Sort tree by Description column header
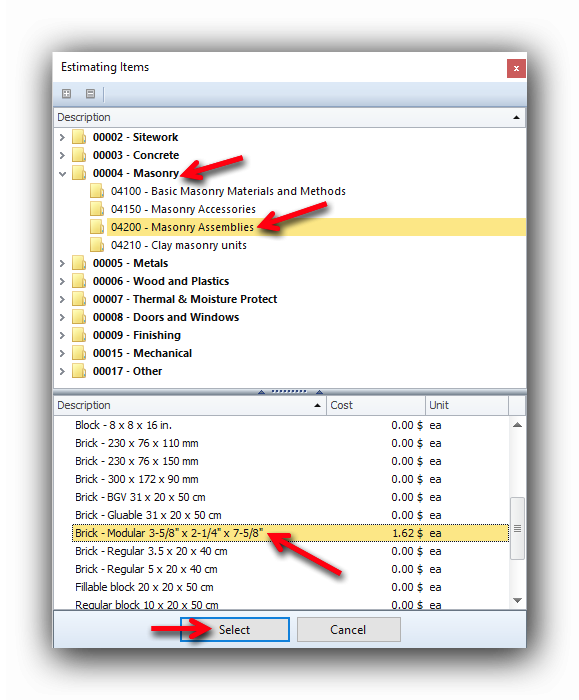Screen dimensions: 579x700 tap(289, 117)
